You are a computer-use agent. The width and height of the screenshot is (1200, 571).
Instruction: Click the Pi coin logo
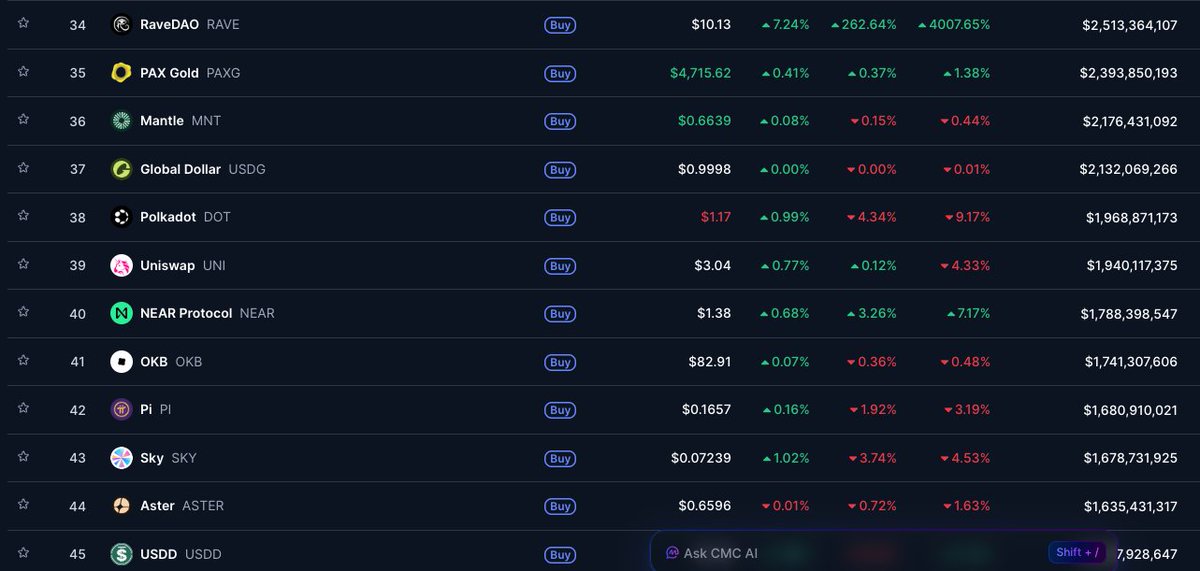tap(121, 409)
